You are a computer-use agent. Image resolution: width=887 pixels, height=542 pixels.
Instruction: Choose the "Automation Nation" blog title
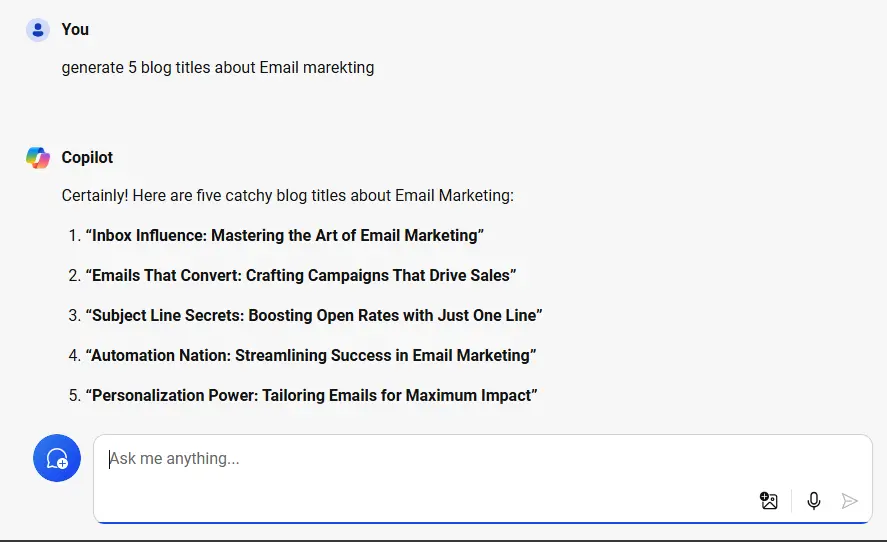point(311,356)
